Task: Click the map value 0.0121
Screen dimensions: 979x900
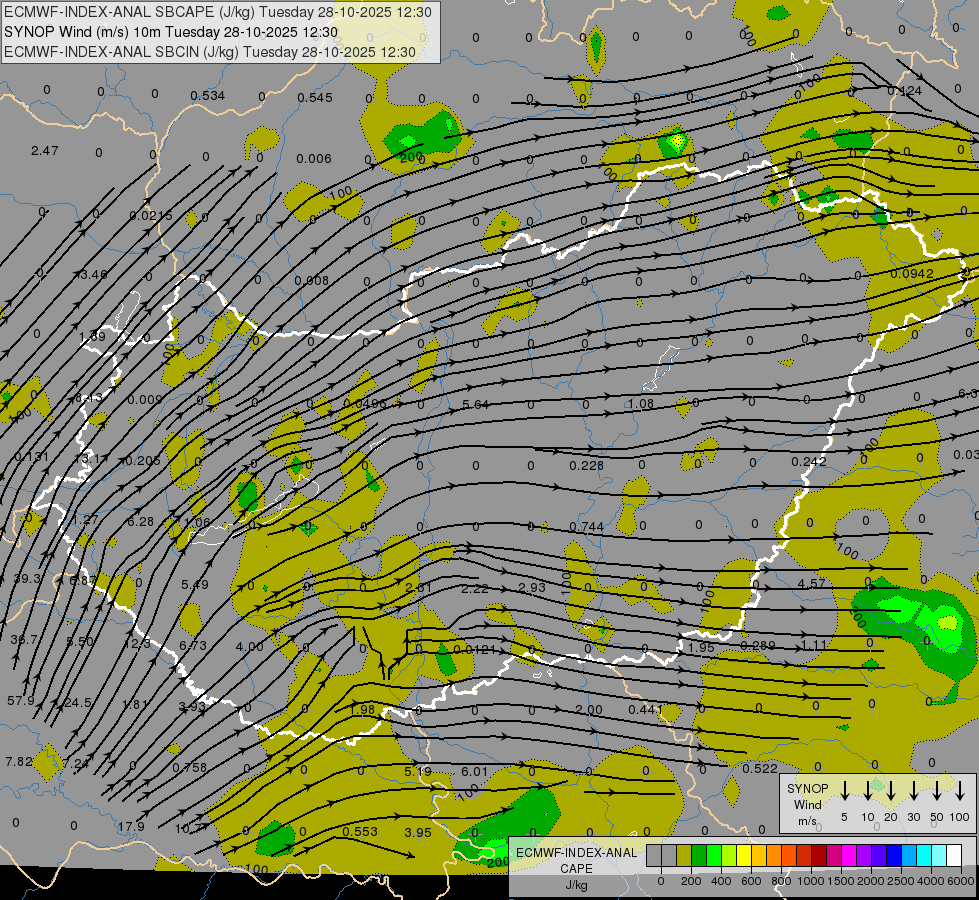Action: [475, 650]
